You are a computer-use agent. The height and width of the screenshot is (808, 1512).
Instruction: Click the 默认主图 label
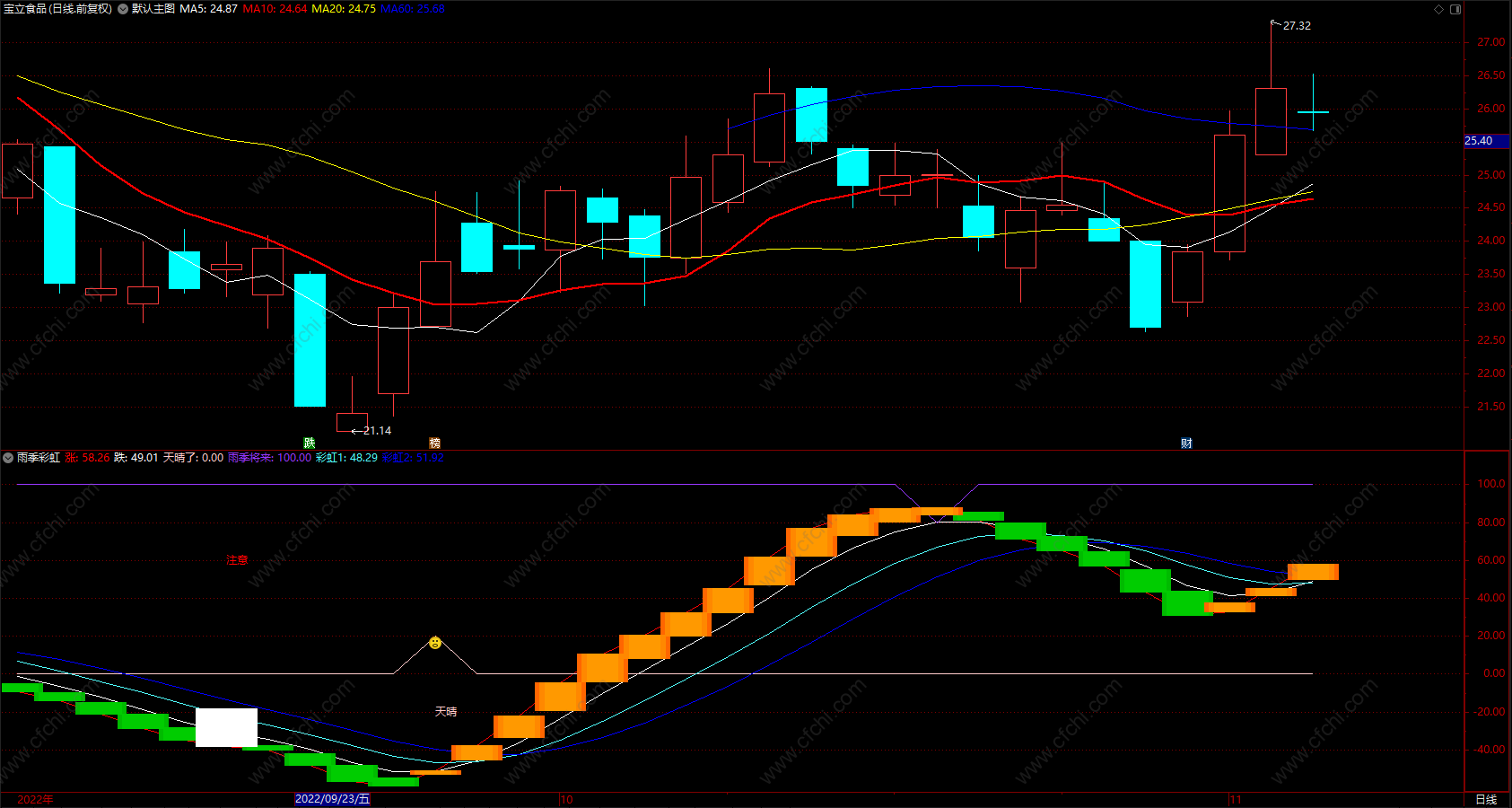pos(153,9)
